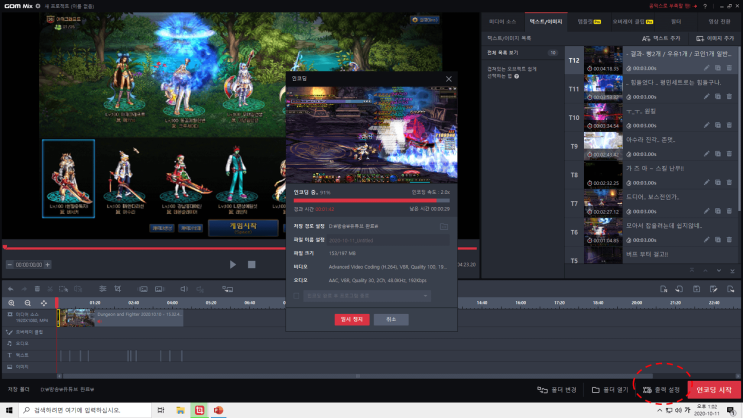Click the encoding progress bar

coord(372,200)
